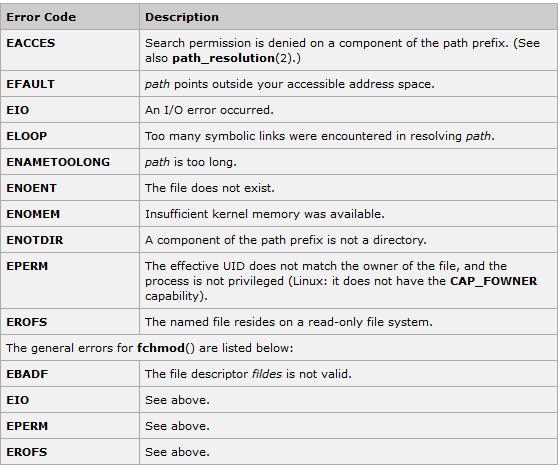Screen dimensions: 560x470
Task: Click 'See above.' in the last EROFS row
Action: tap(177, 452)
